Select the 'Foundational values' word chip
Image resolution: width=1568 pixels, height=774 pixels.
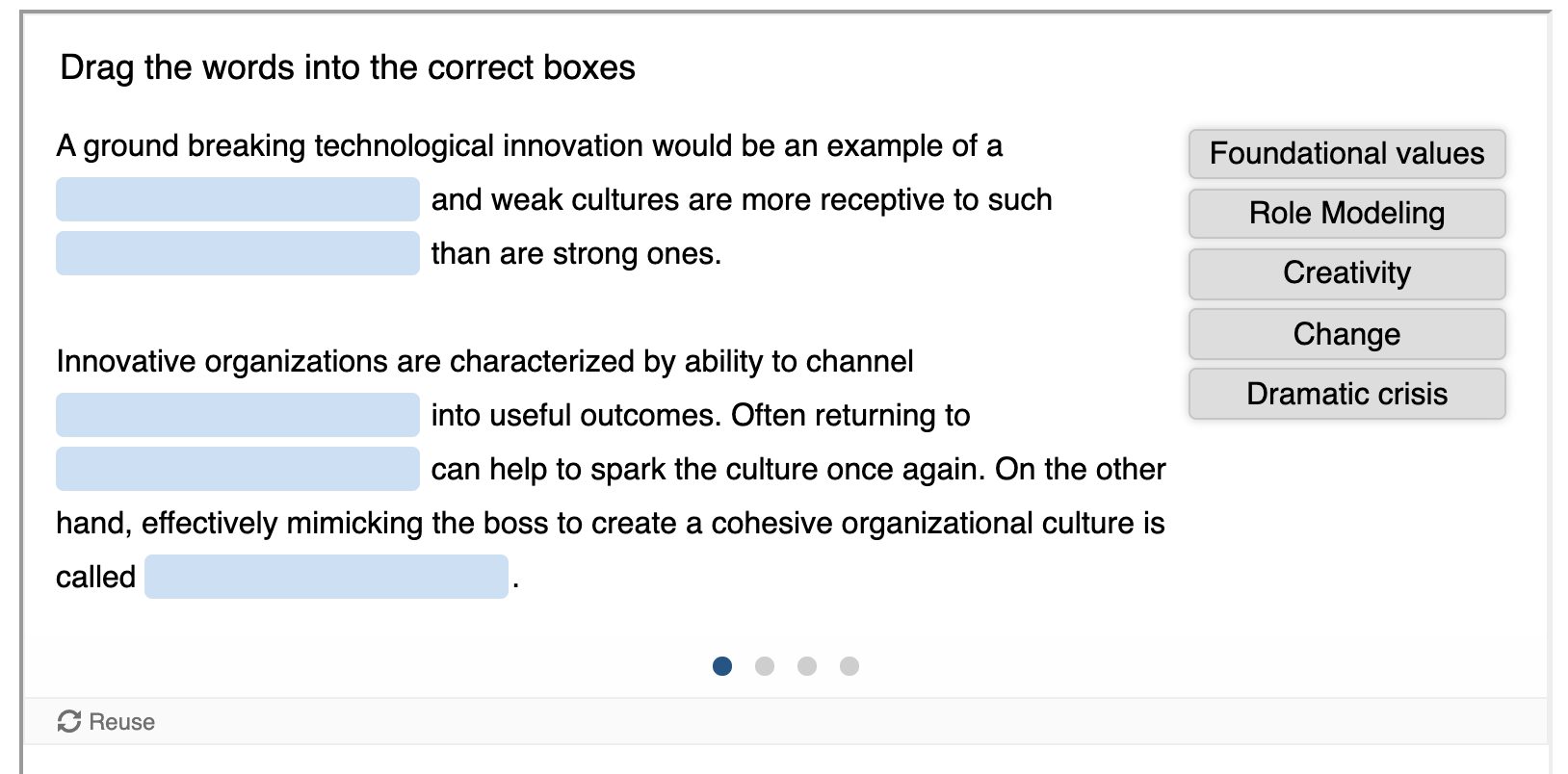(1346, 154)
